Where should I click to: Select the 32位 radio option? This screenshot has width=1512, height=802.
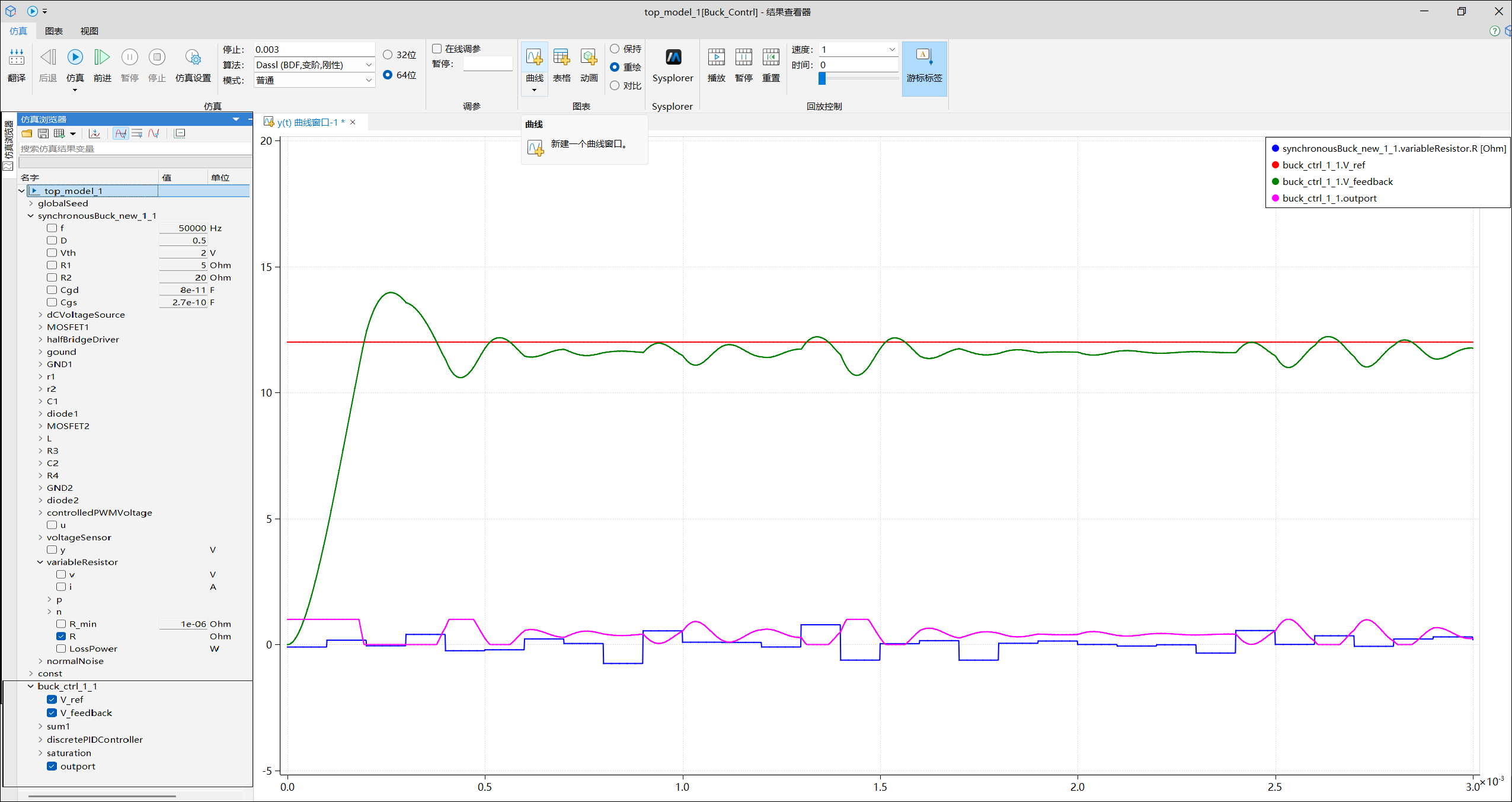pos(388,55)
